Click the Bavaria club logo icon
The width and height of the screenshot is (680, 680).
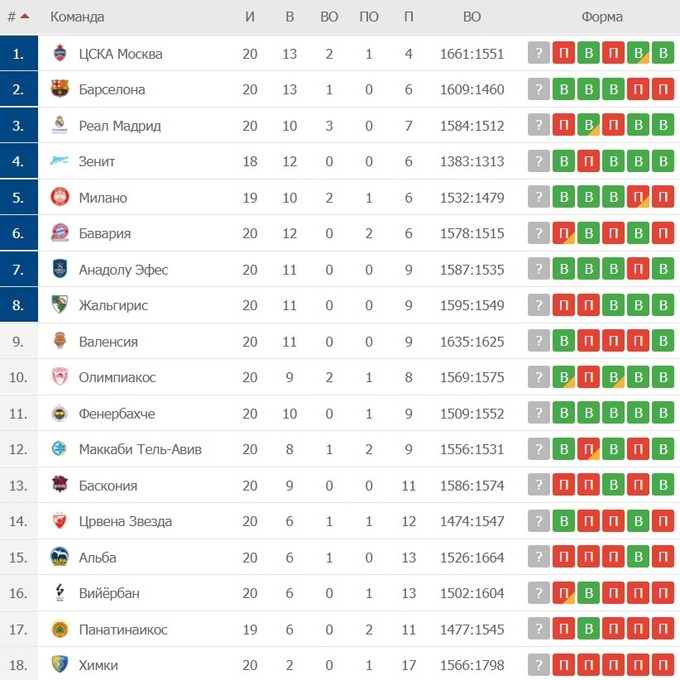59,234
